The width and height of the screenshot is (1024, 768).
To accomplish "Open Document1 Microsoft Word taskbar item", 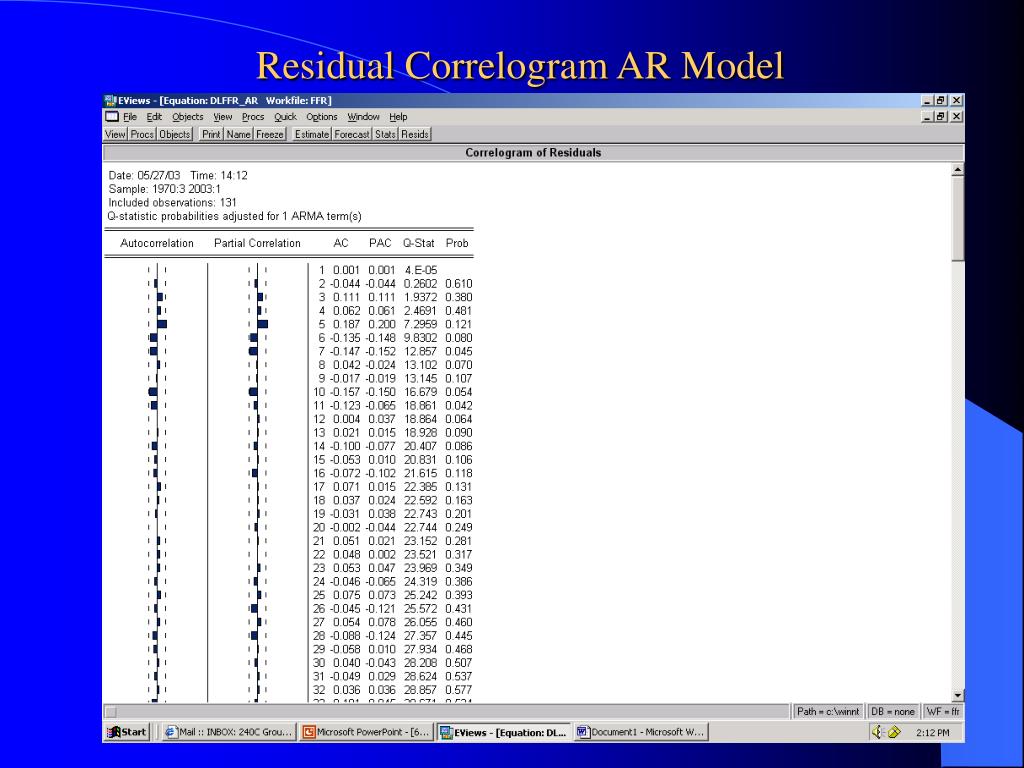I will (641, 732).
